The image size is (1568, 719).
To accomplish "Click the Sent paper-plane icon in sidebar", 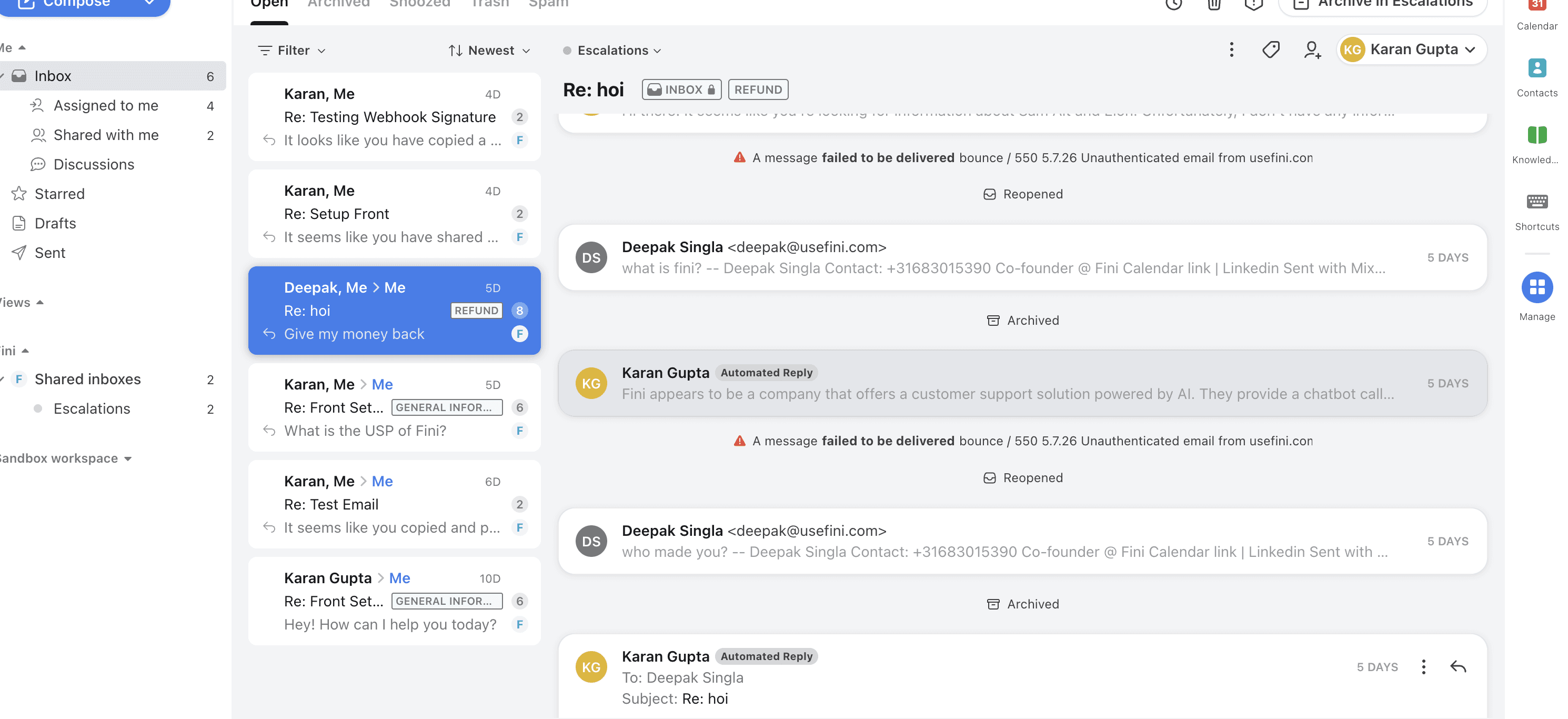I will (19, 253).
